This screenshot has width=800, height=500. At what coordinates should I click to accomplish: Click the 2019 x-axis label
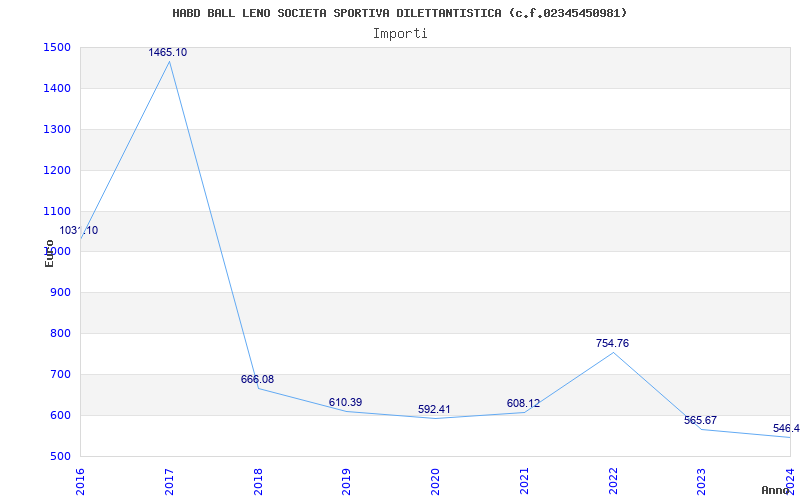[346, 482]
